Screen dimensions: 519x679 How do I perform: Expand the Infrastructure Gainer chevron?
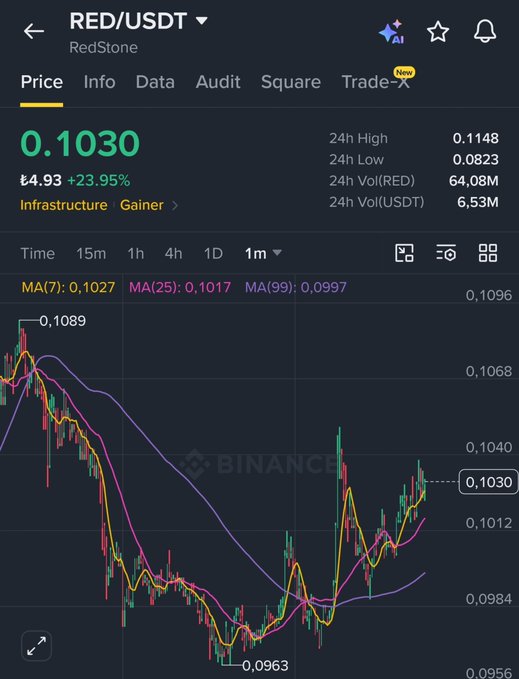tap(175, 205)
